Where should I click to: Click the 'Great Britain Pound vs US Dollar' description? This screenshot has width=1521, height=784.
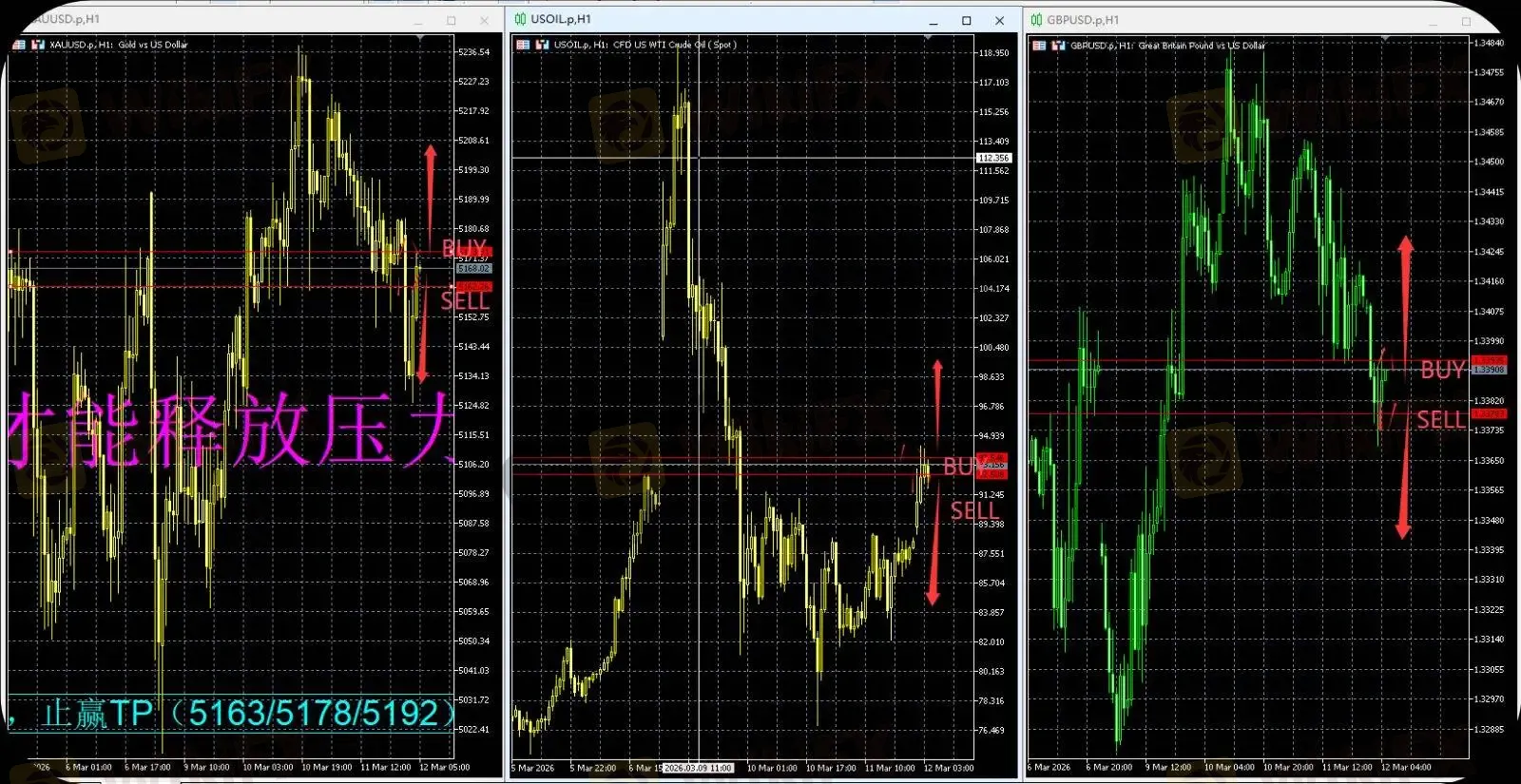1203,46
